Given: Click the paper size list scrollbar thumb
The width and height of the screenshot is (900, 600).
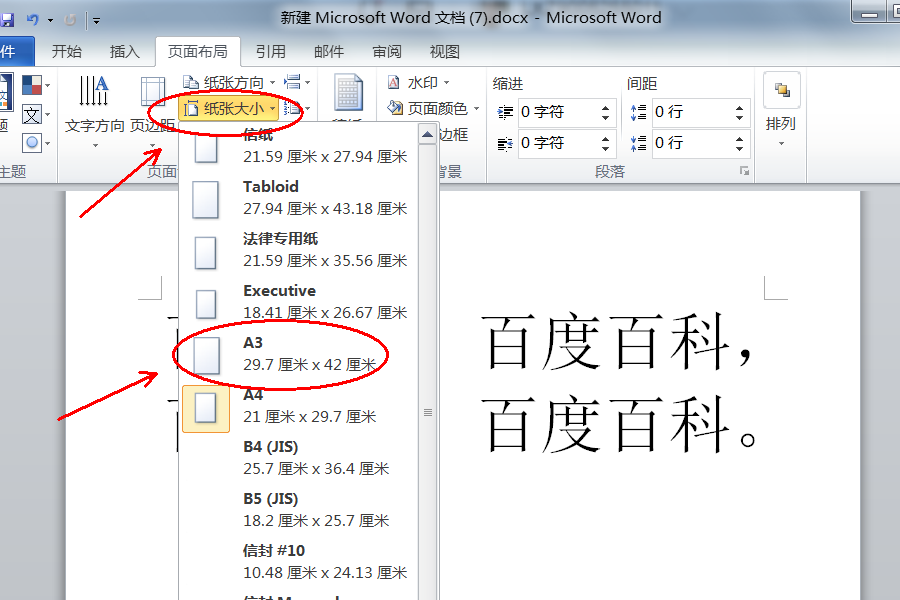Looking at the screenshot, I should (428, 412).
